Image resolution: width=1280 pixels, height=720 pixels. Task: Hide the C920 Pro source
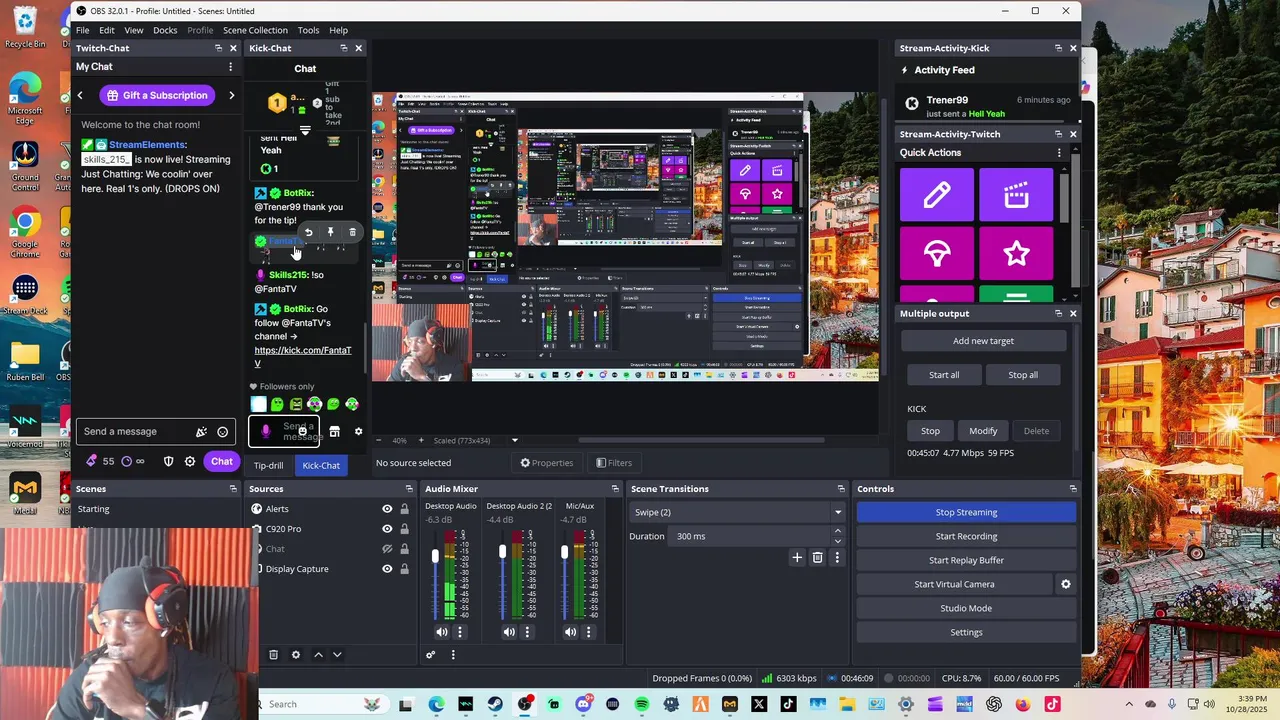(x=387, y=529)
